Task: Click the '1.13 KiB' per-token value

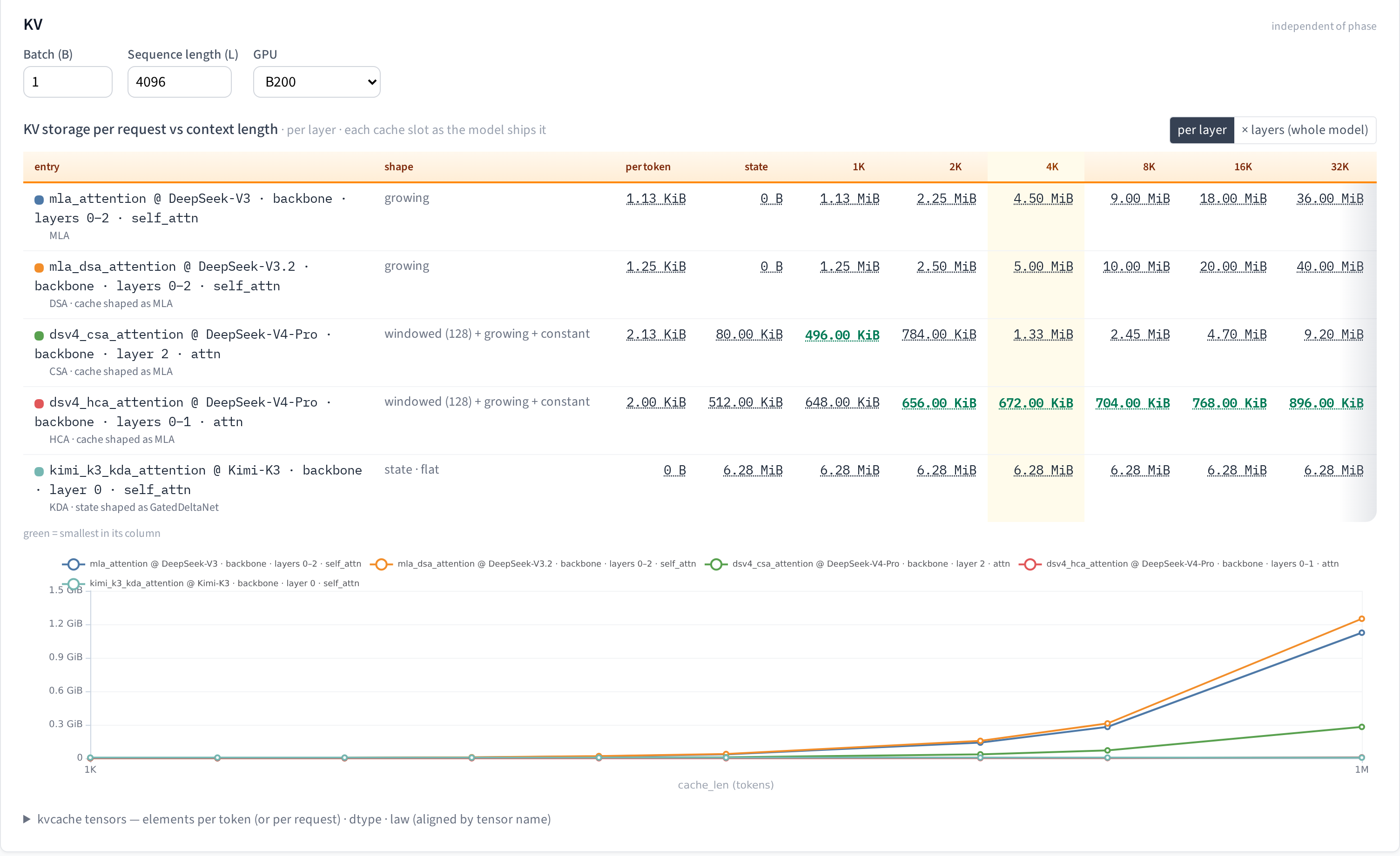Action: point(656,199)
